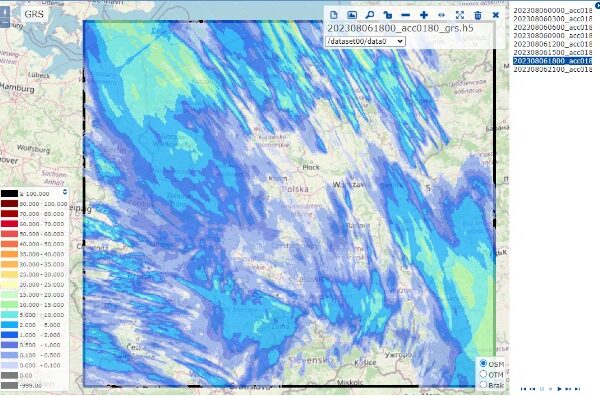Select 202308062100_acc018 file in list
This screenshot has height=396, width=600.
(x=553, y=69)
